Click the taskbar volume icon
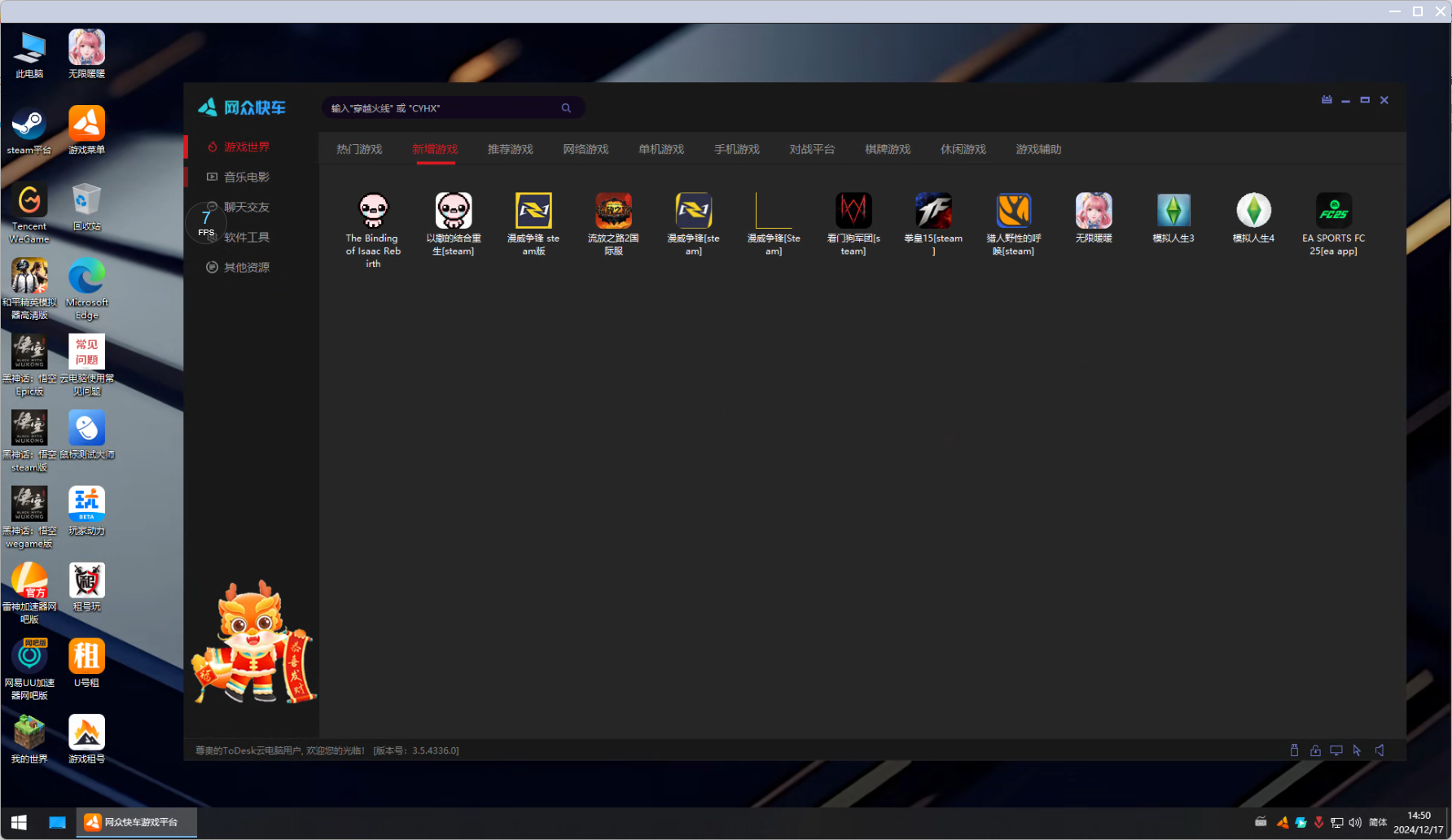 (x=1355, y=822)
